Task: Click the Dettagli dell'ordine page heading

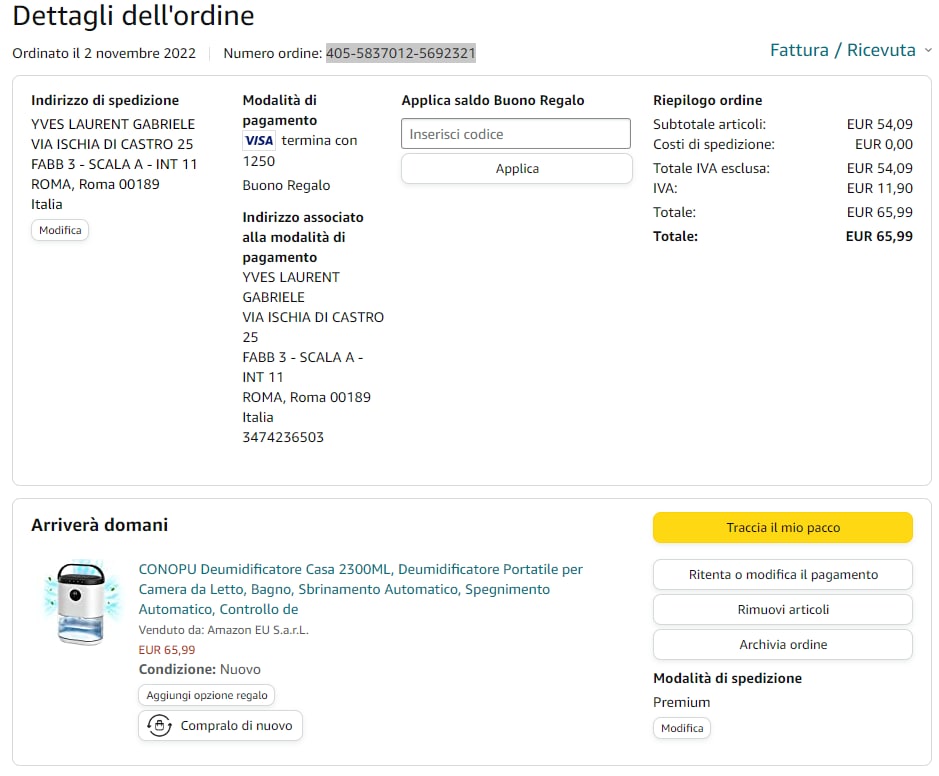Action: (x=133, y=16)
